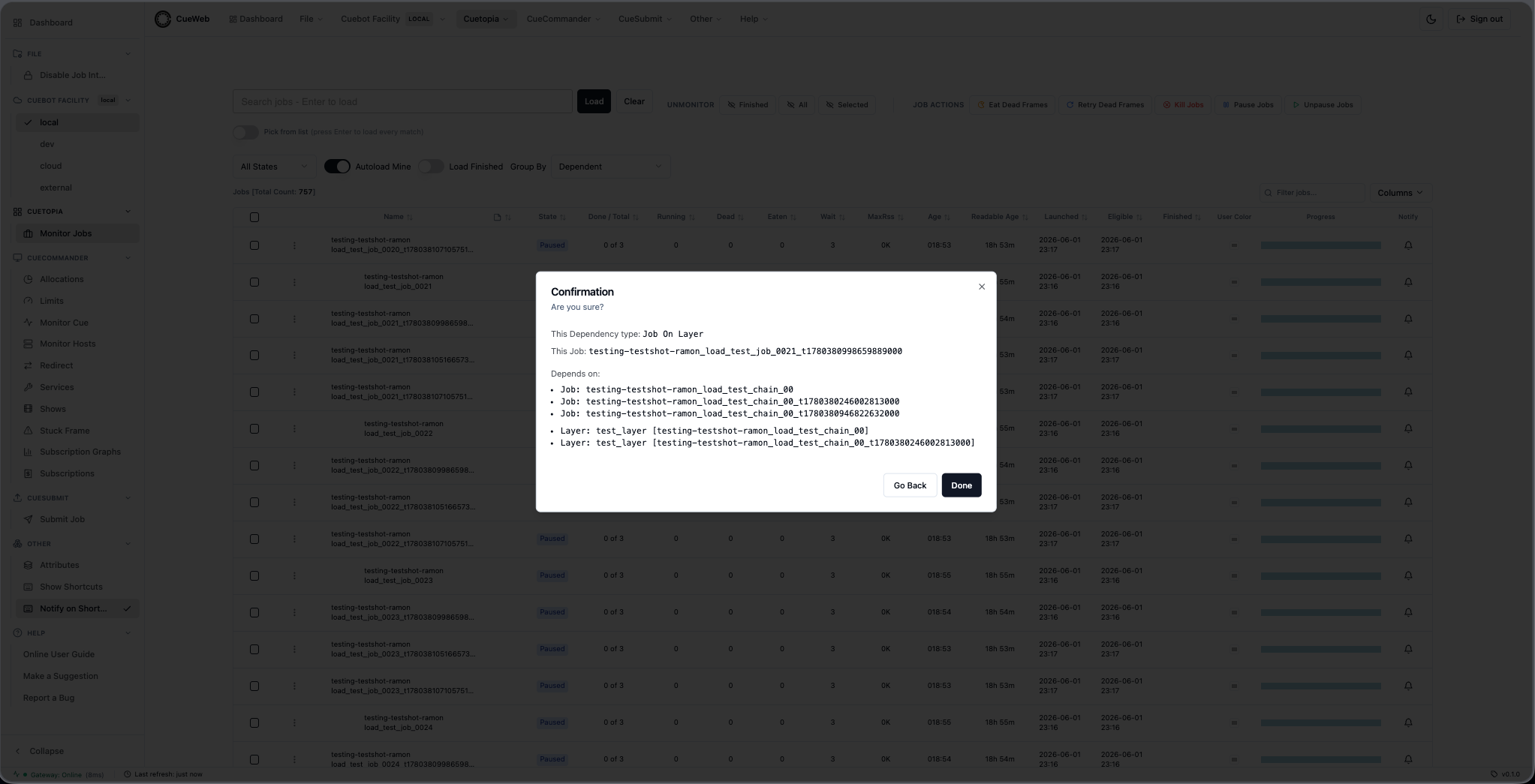Clear the job search
Image resolution: width=1535 pixels, height=784 pixels.
click(634, 101)
